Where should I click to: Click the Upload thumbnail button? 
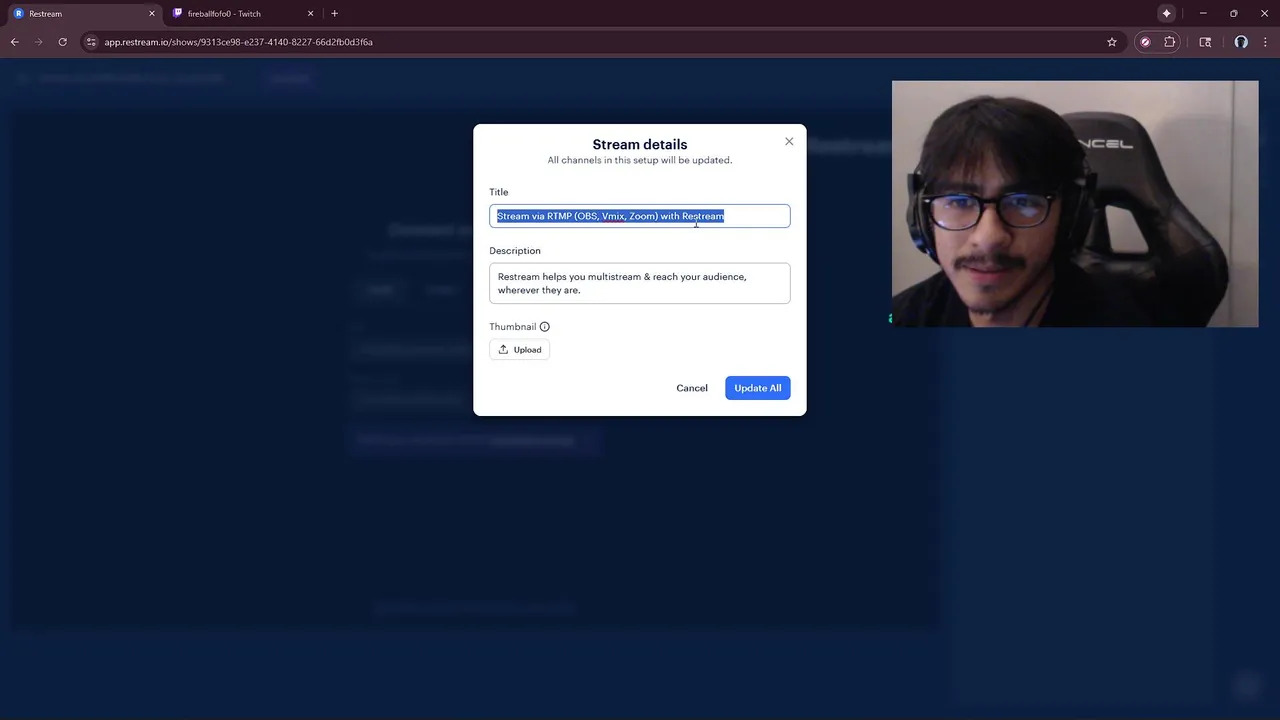(519, 350)
